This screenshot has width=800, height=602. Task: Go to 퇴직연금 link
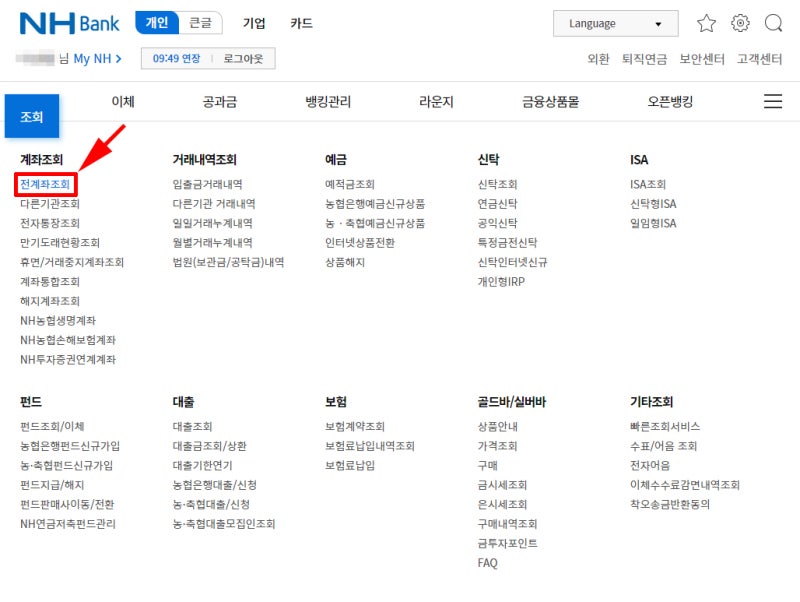tap(644, 59)
